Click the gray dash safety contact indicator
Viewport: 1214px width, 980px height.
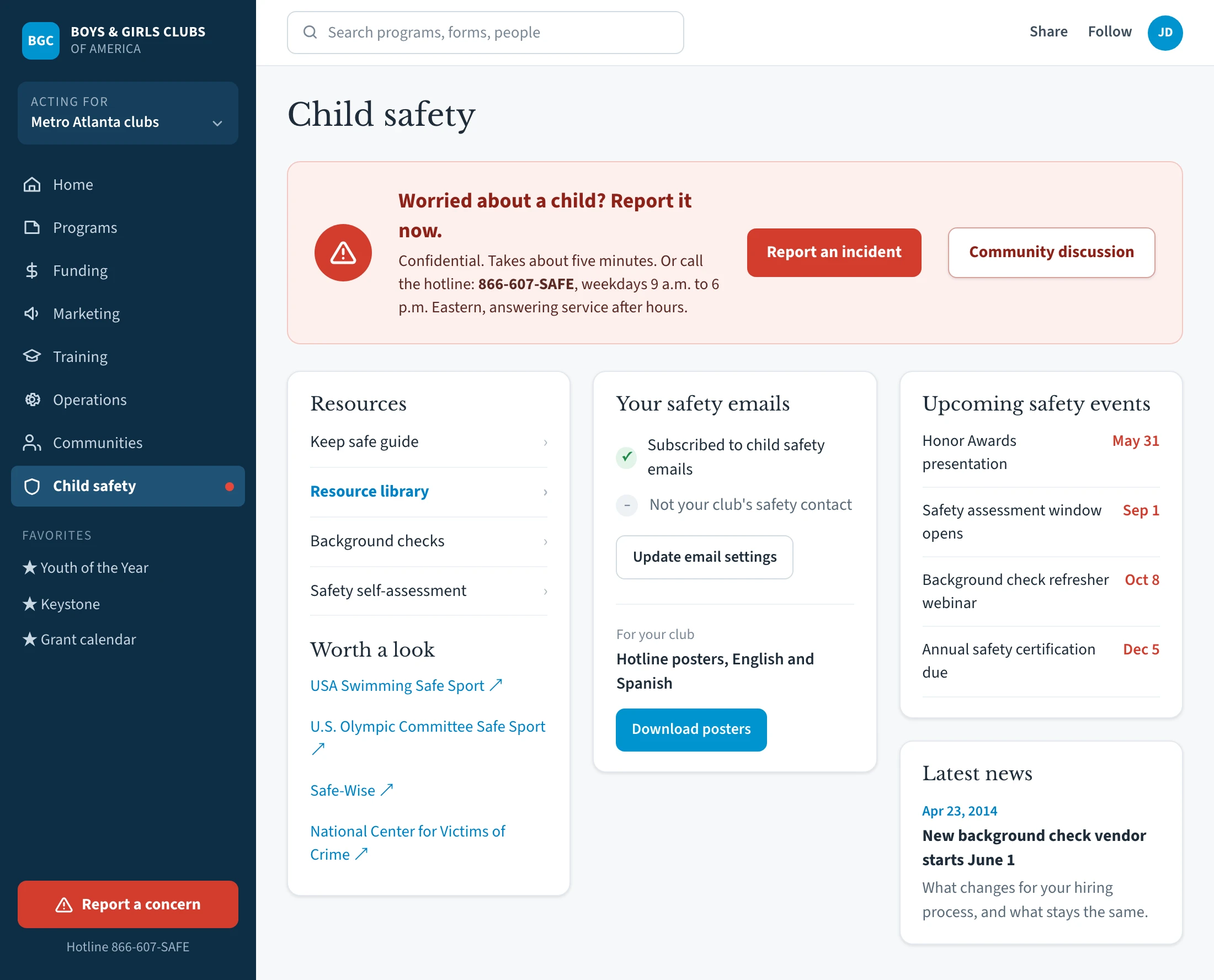click(626, 505)
